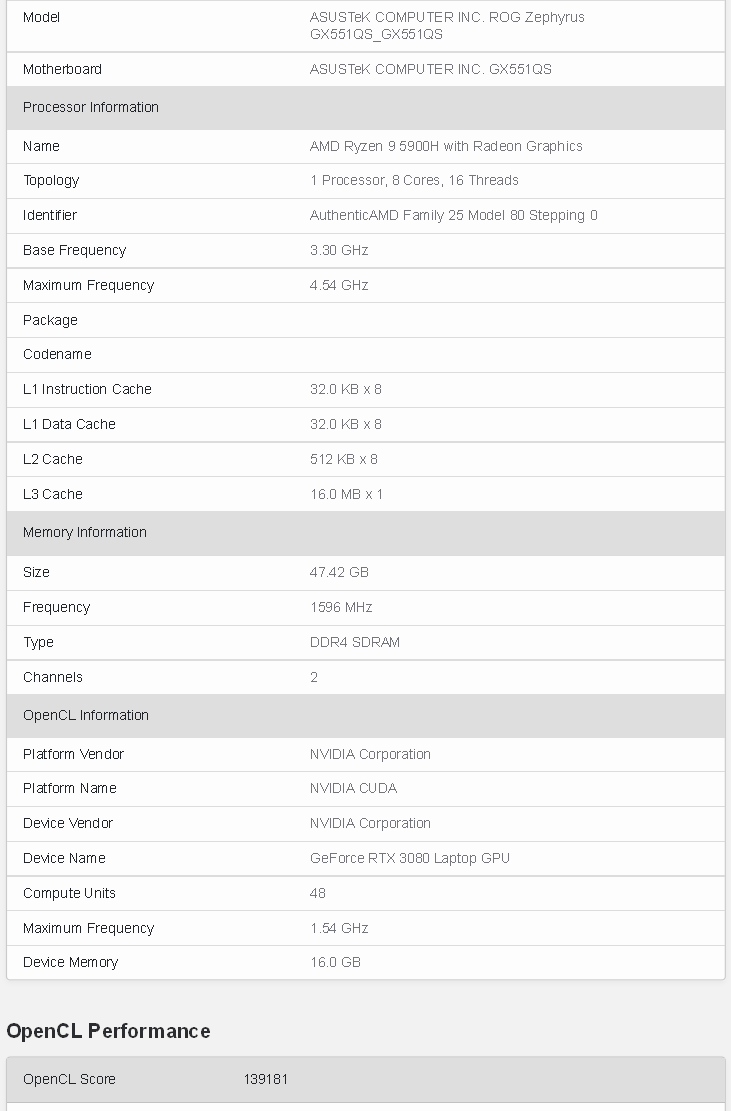This screenshot has height=1111, width=731.
Task: Click the Base Frequency 3.30 GHz value
Action: pos(339,251)
